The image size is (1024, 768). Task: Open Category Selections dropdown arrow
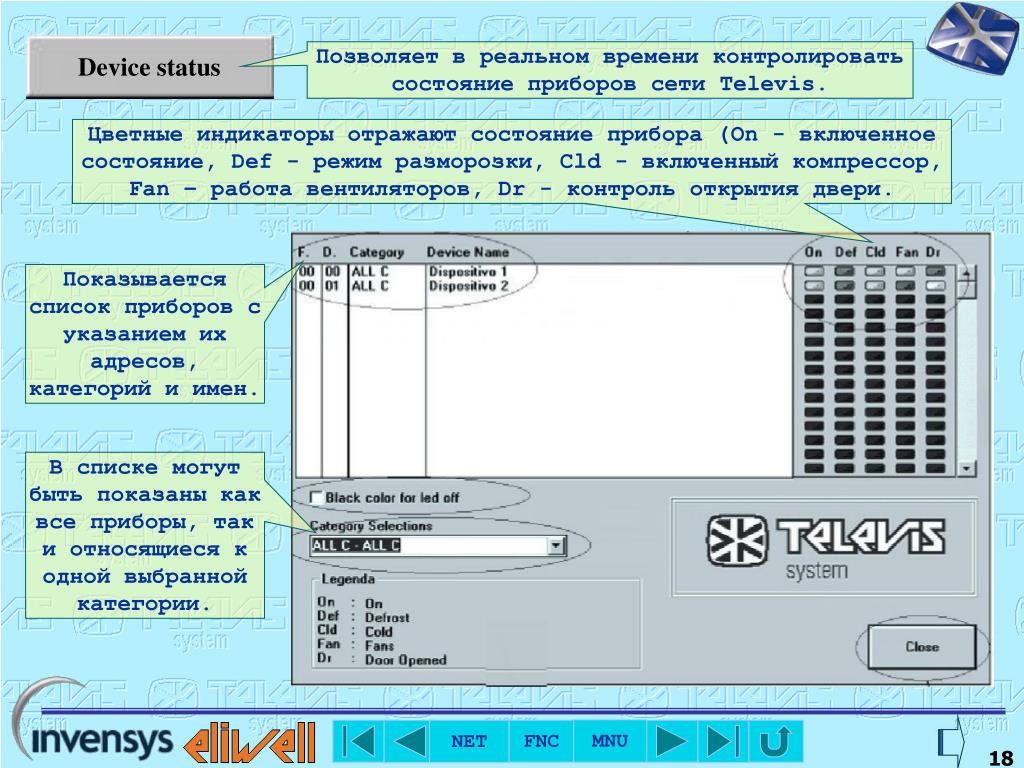[556, 545]
